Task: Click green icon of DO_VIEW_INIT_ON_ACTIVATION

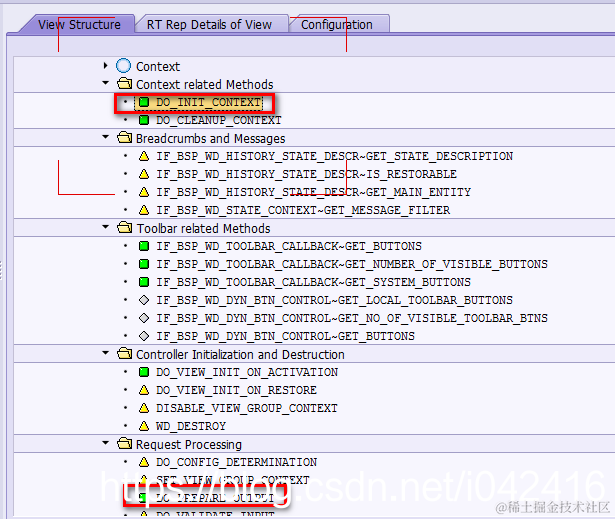Action: 144,372
